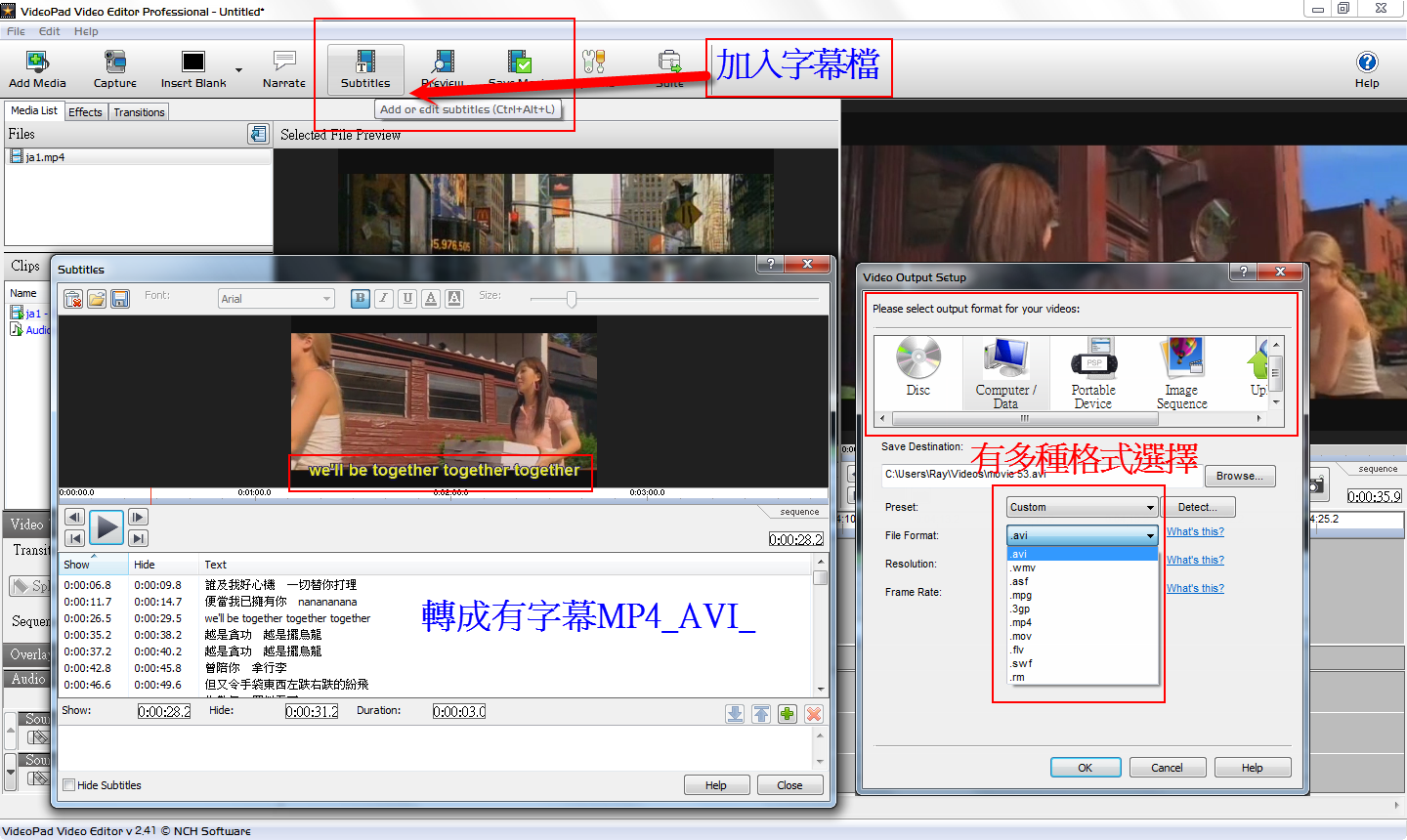Adjust the subtitle Size slider handle
The width and height of the screenshot is (1407, 840).
click(572, 299)
